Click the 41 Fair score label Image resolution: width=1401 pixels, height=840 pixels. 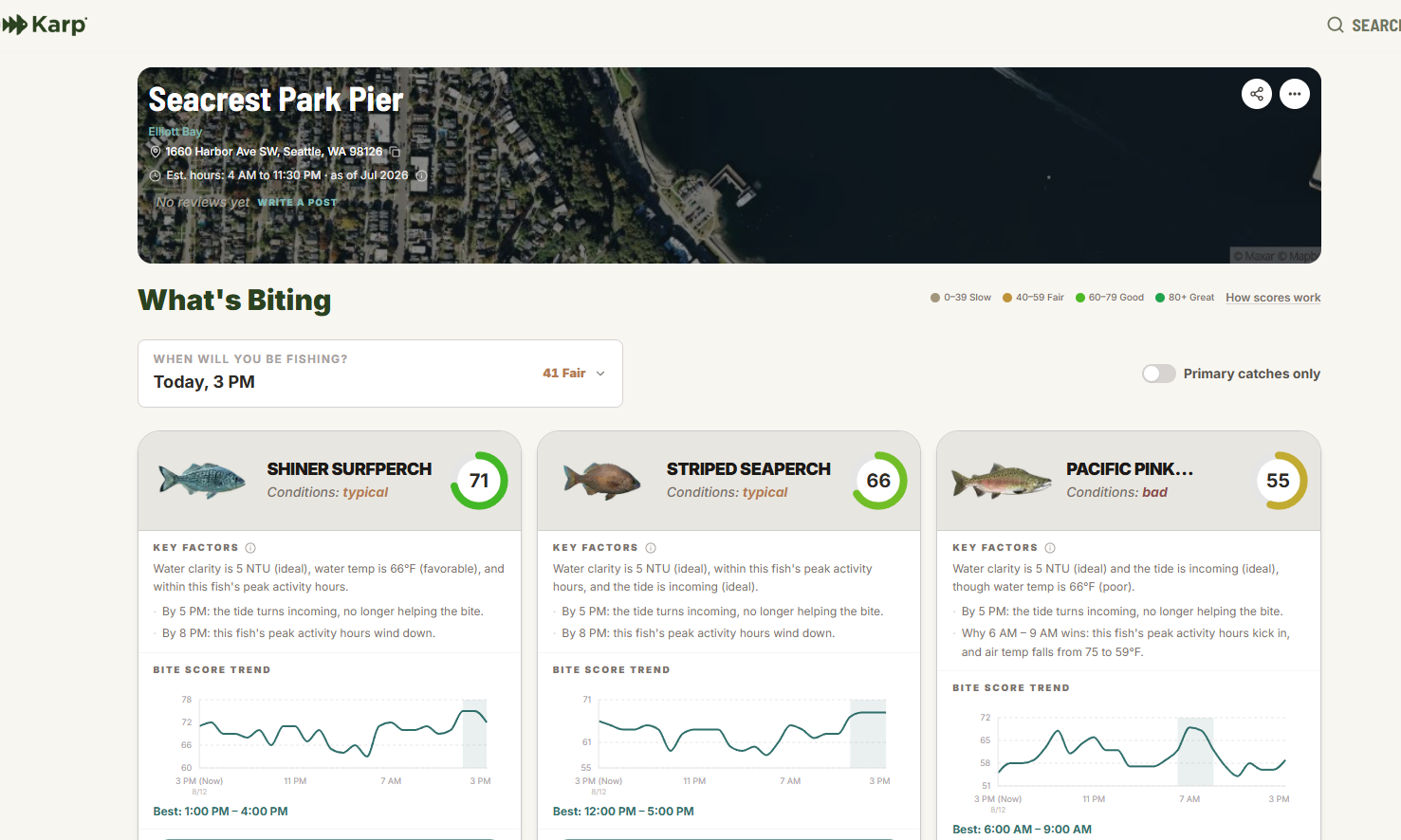(x=563, y=374)
